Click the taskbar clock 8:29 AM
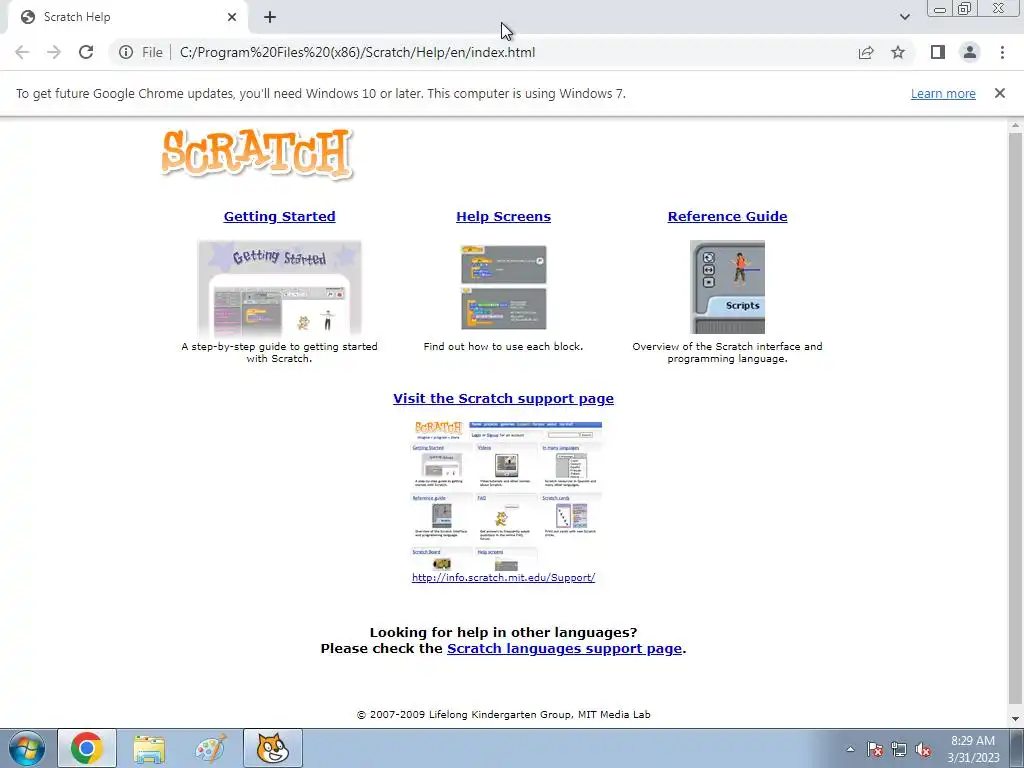The height and width of the screenshot is (768, 1024). tap(973, 749)
